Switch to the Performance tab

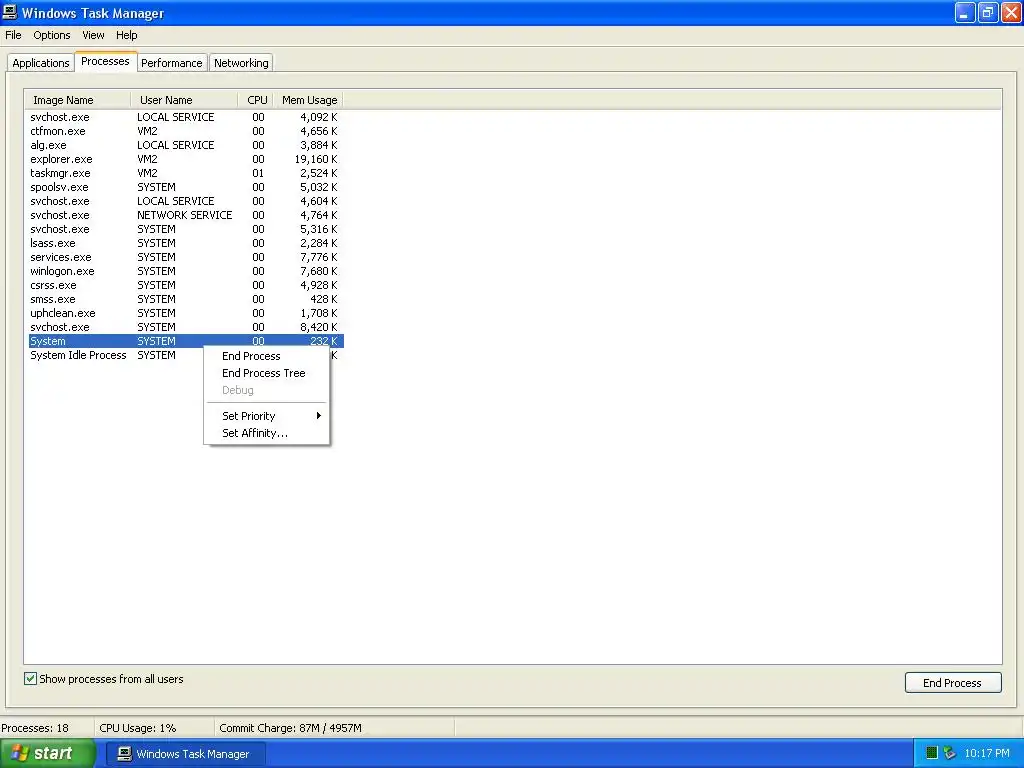click(172, 63)
